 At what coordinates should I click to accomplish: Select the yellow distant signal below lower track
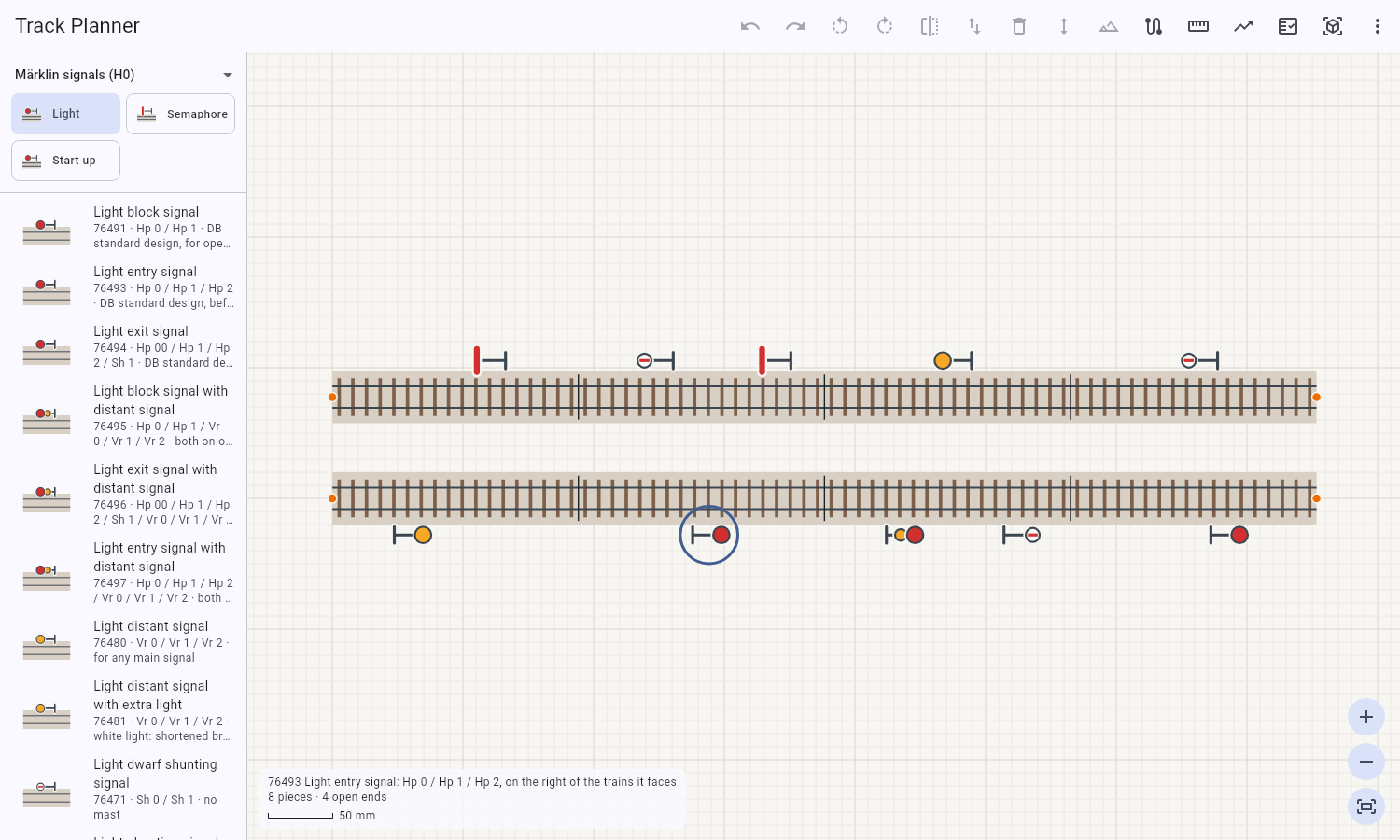(413, 535)
